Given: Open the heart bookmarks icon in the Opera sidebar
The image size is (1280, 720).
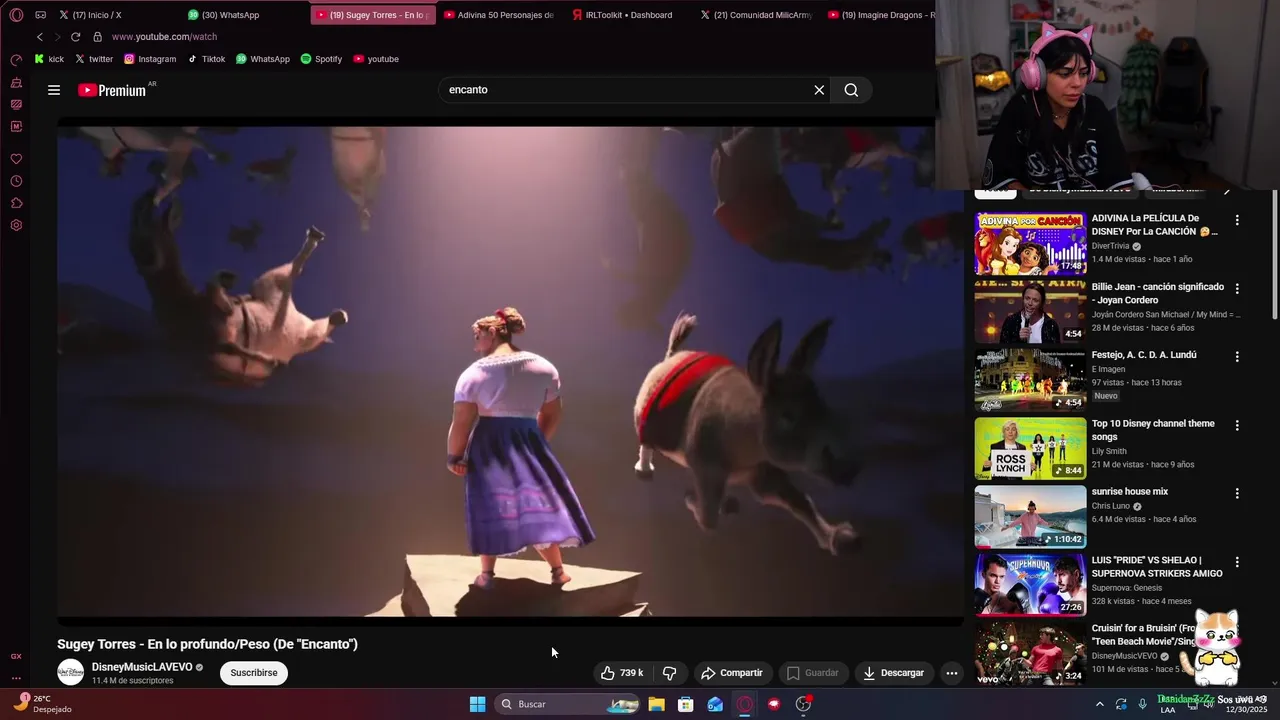Looking at the screenshot, I should [x=16, y=159].
